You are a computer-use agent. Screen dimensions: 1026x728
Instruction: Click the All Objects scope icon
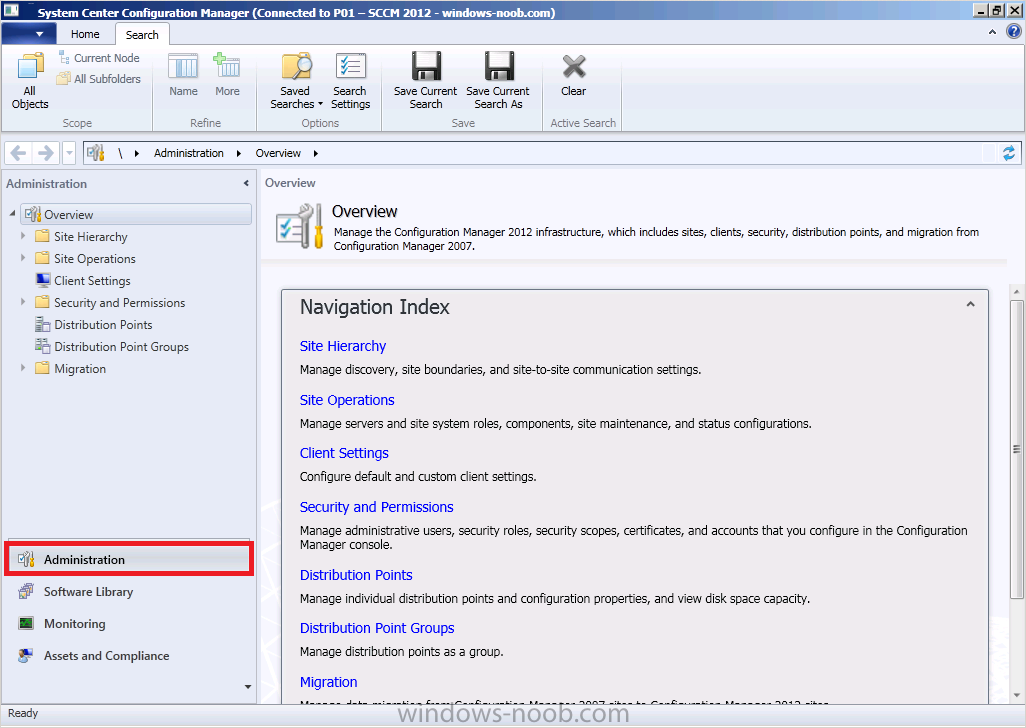[29, 80]
